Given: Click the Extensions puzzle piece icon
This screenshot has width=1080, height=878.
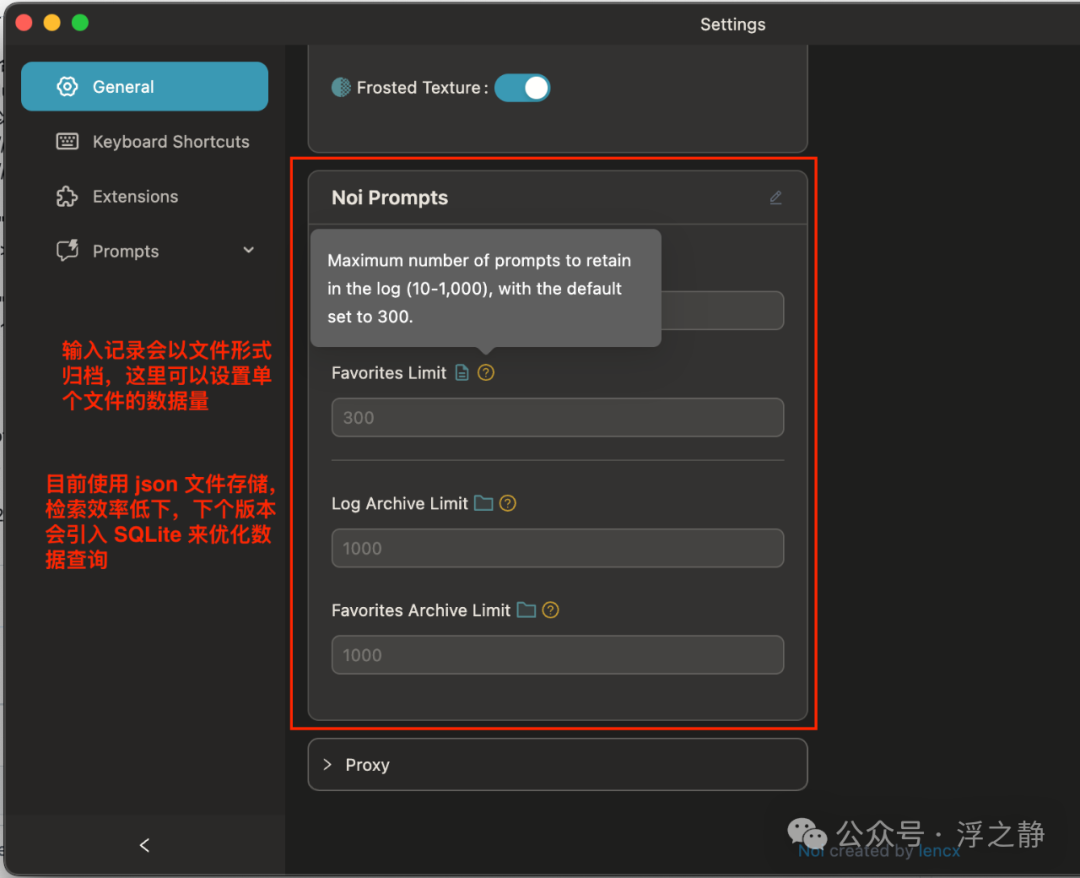Looking at the screenshot, I should pyautogui.click(x=67, y=197).
